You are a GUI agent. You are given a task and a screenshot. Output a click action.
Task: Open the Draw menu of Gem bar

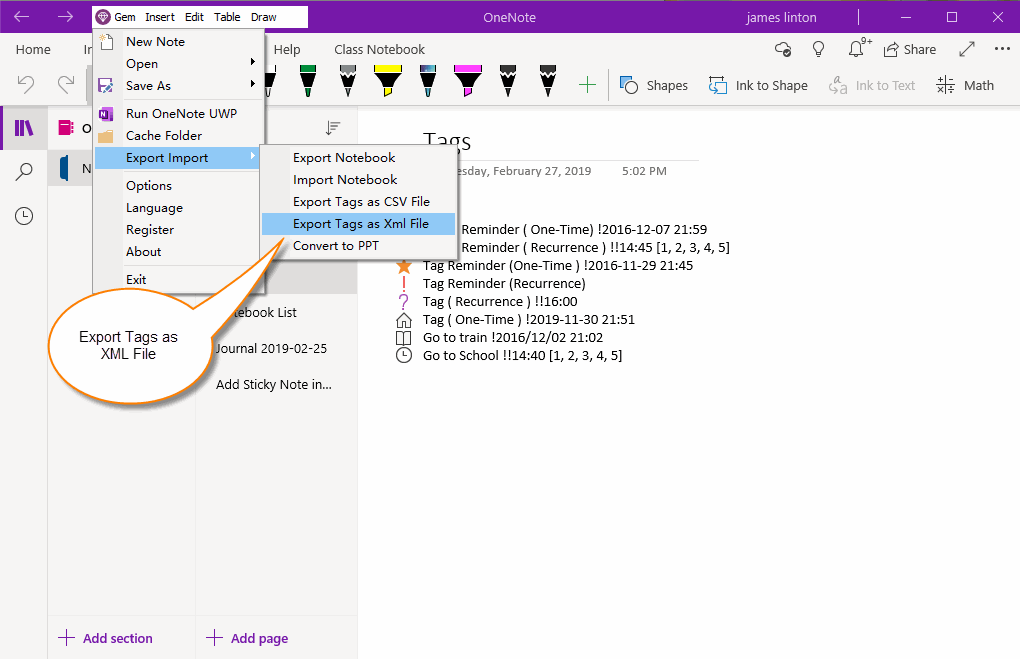(263, 17)
